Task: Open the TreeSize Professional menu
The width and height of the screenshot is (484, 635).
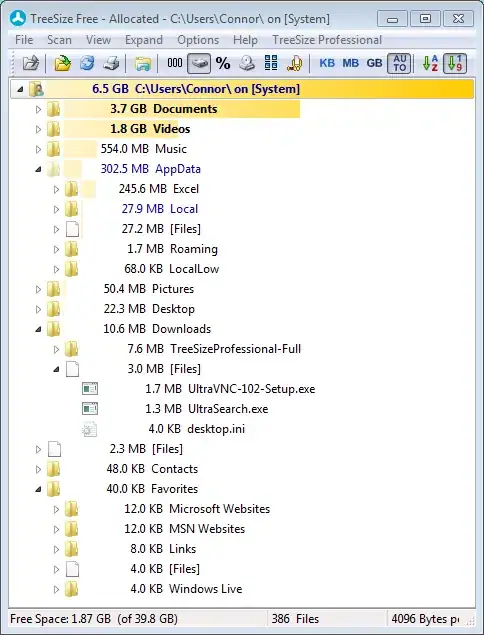Action: 327,40
